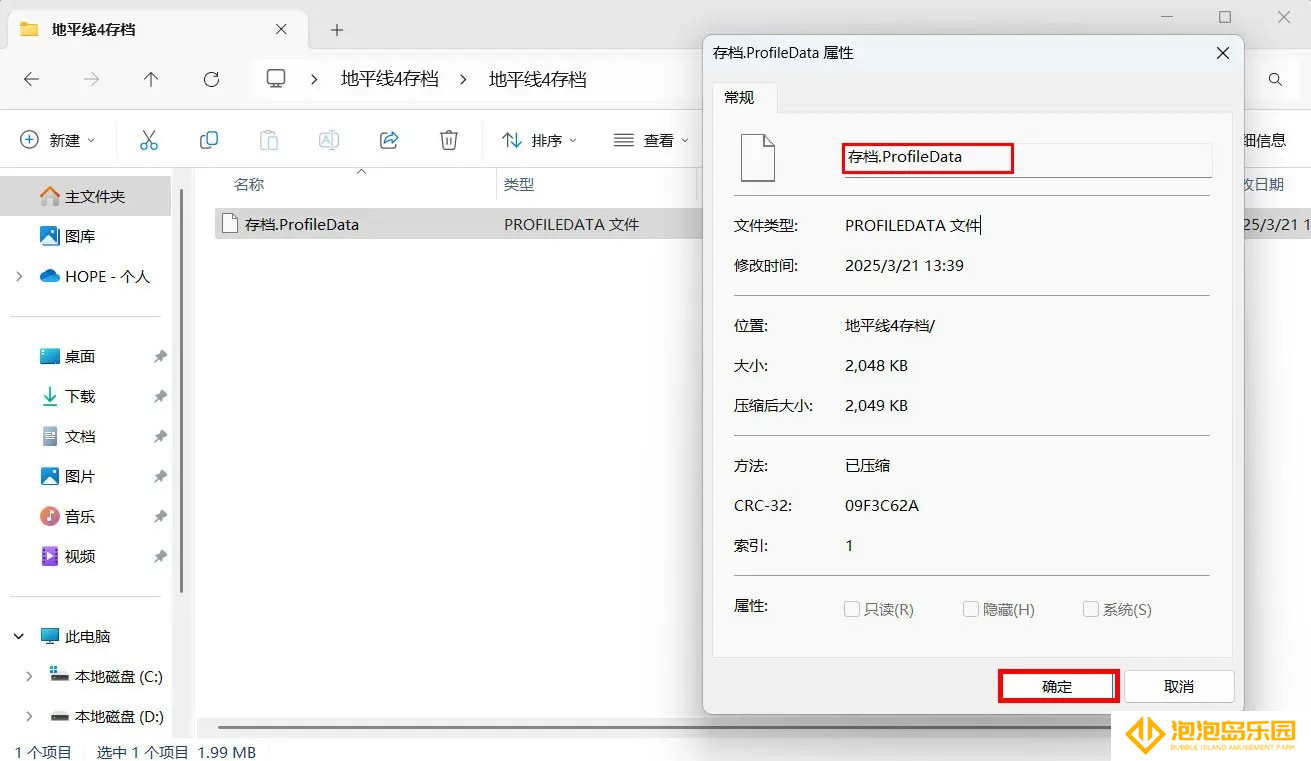Unpin Pictures using its pin icon
The height and width of the screenshot is (761, 1311).
point(160,477)
